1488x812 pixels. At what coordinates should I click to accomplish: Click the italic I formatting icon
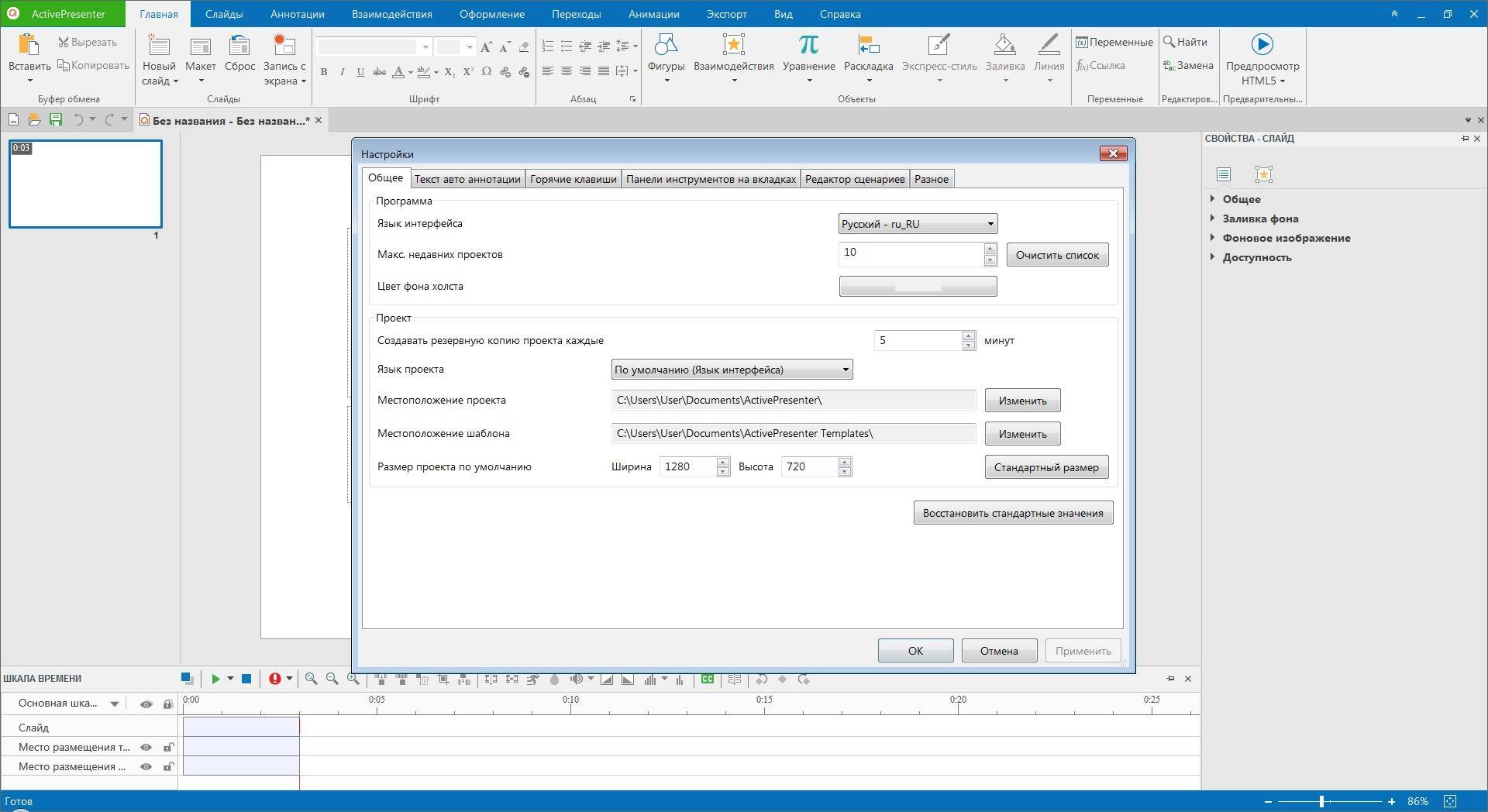pyautogui.click(x=342, y=72)
